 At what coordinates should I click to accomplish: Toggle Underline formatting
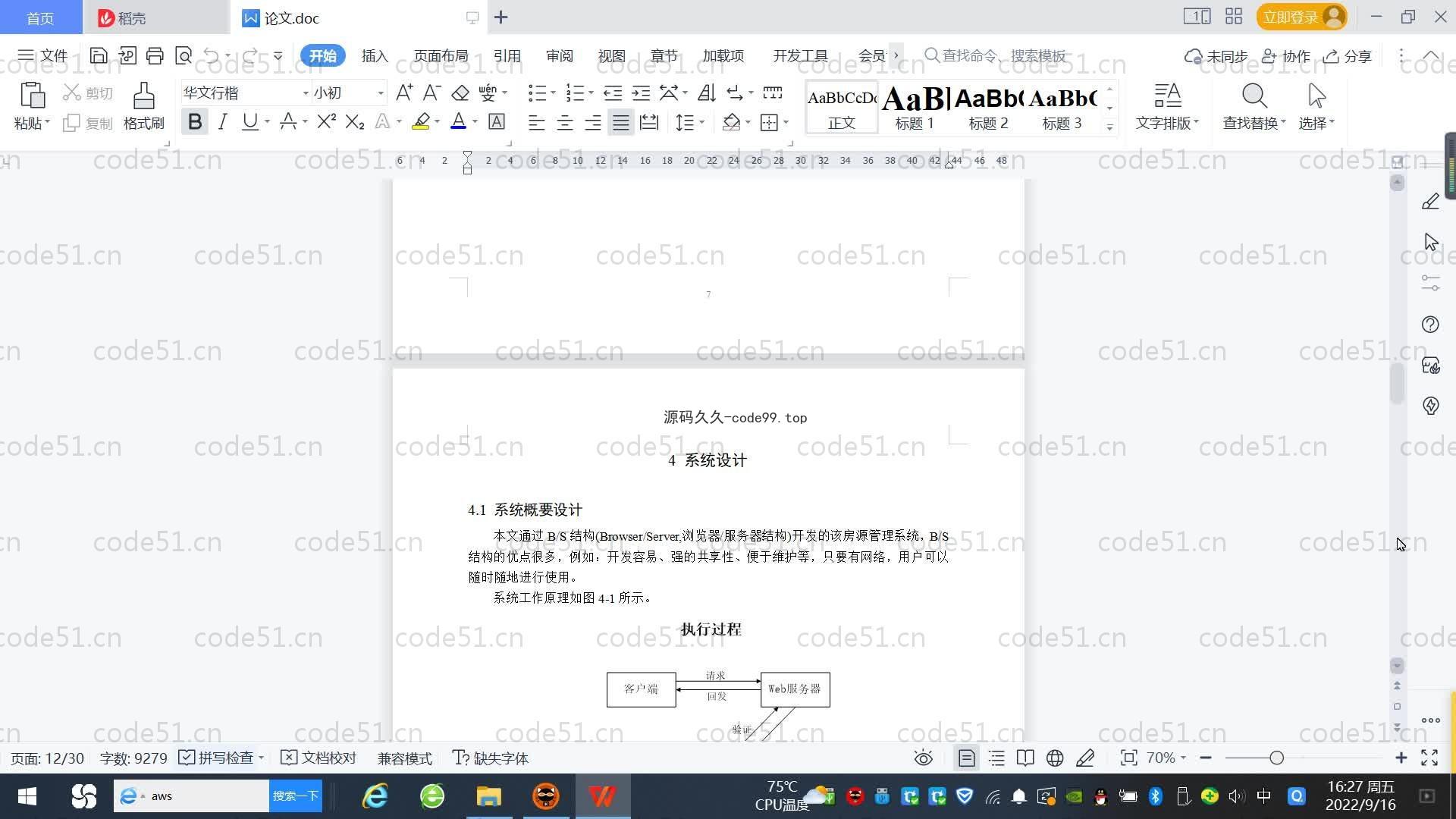pyautogui.click(x=249, y=121)
